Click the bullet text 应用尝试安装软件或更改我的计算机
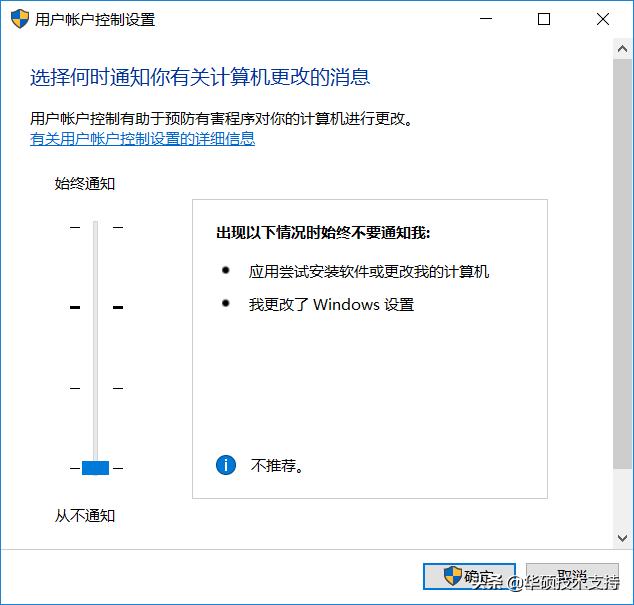634x605 pixels. tap(369, 271)
